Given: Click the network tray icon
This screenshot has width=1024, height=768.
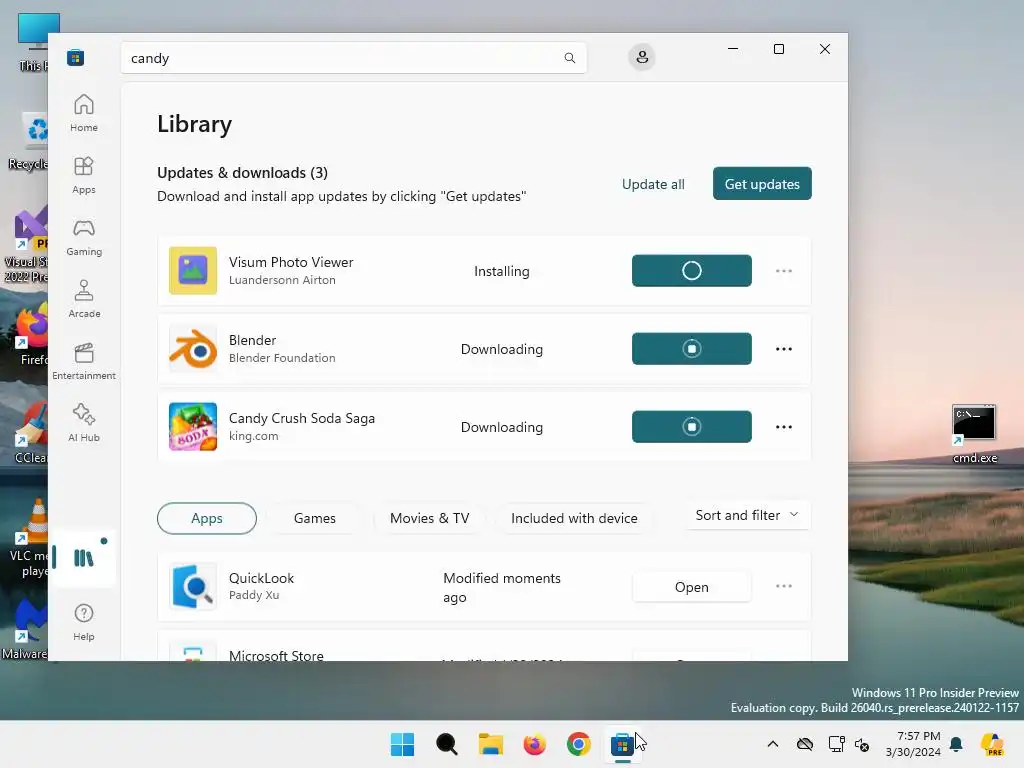Looking at the screenshot, I should point(836,744).
